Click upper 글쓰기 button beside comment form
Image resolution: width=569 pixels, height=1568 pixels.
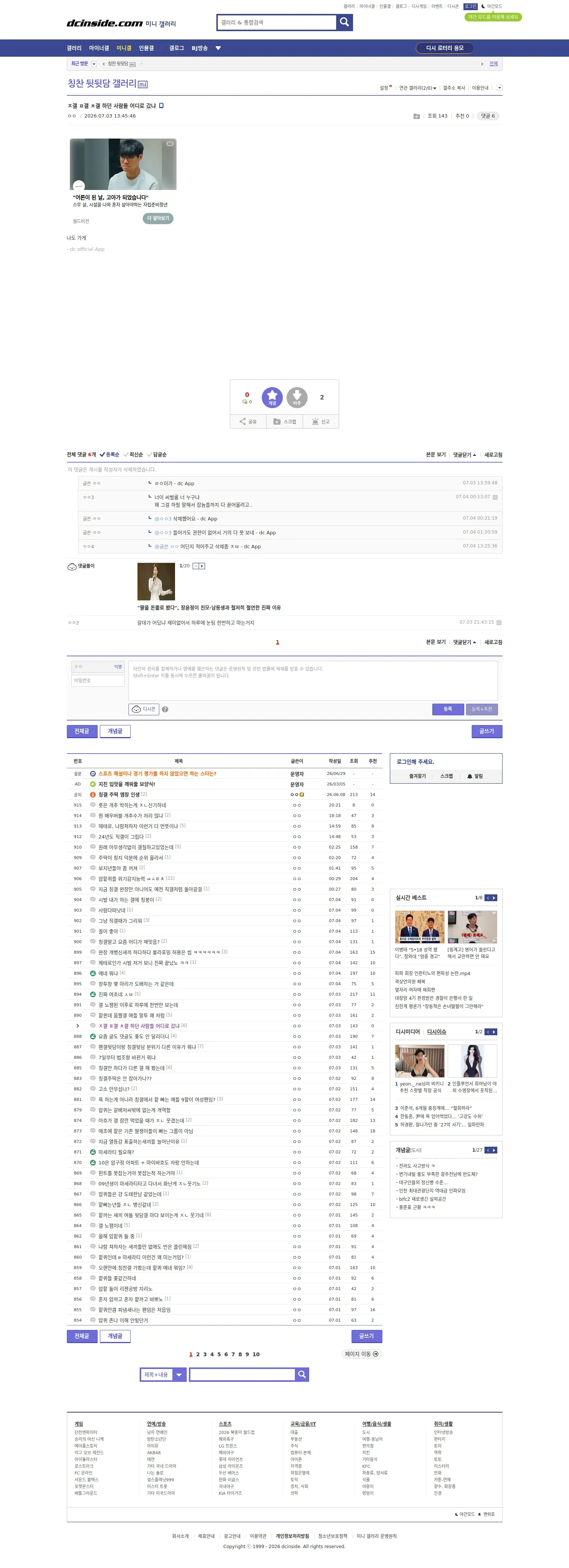(487, 731)
